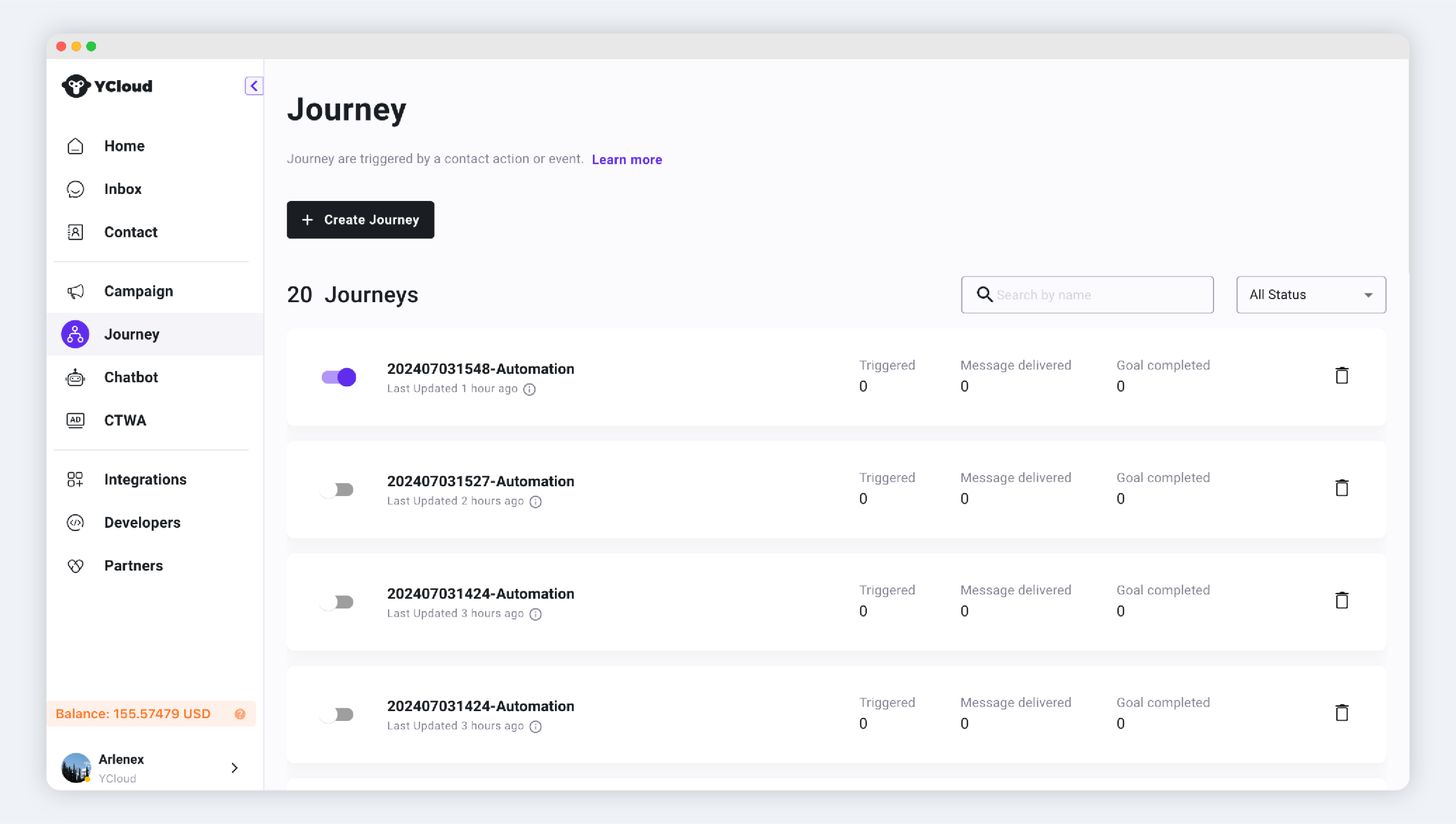The image size is (1456, 824).
Task: Click the balance help question icon
Action: tap(240, 713)
